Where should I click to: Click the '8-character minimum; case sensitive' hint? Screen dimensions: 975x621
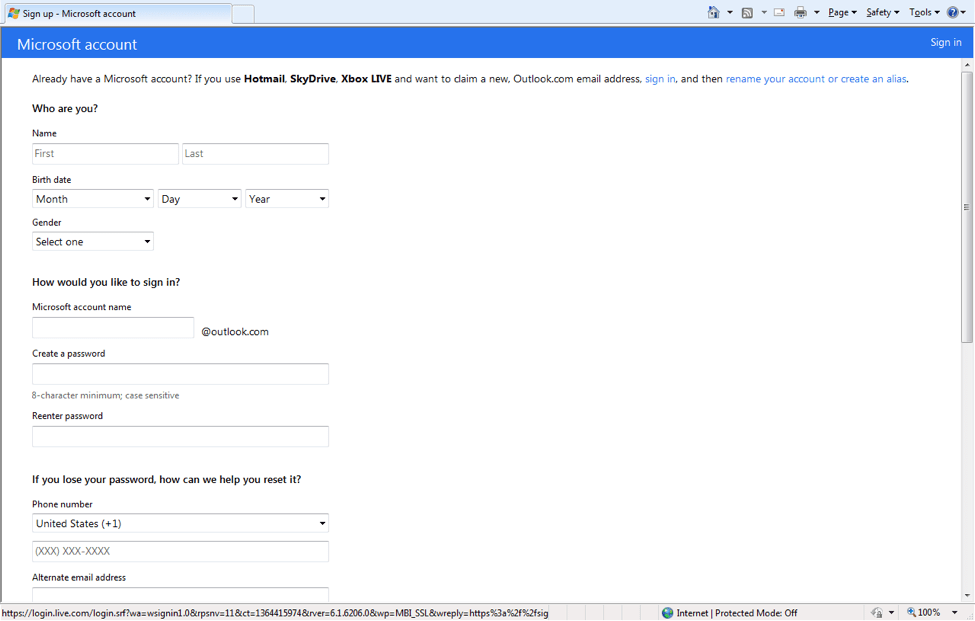(106, 395)
